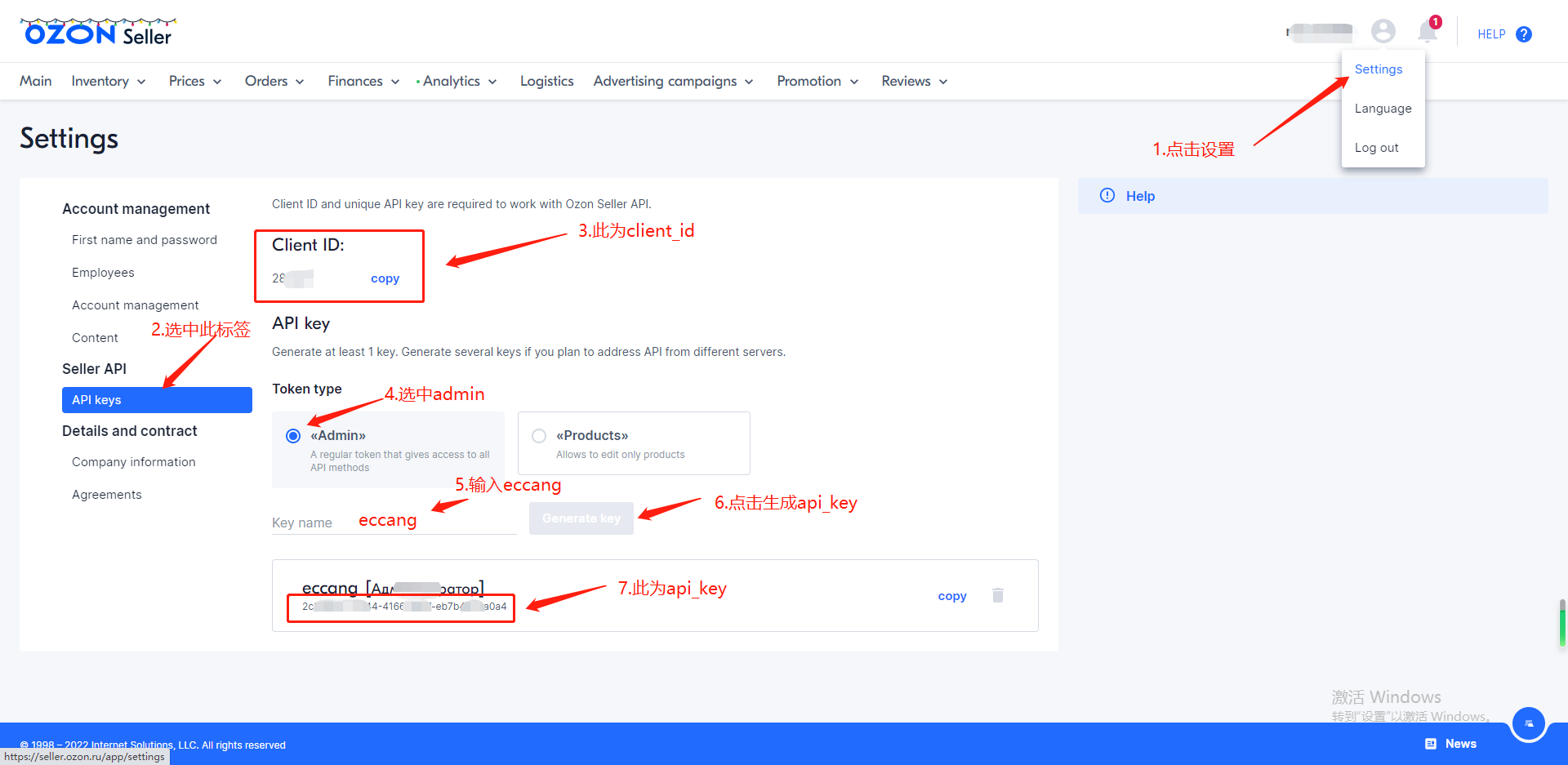Expand the Orders dropdown menu
This screenshot has height=765, width=1568.
(x=274, y=81)
